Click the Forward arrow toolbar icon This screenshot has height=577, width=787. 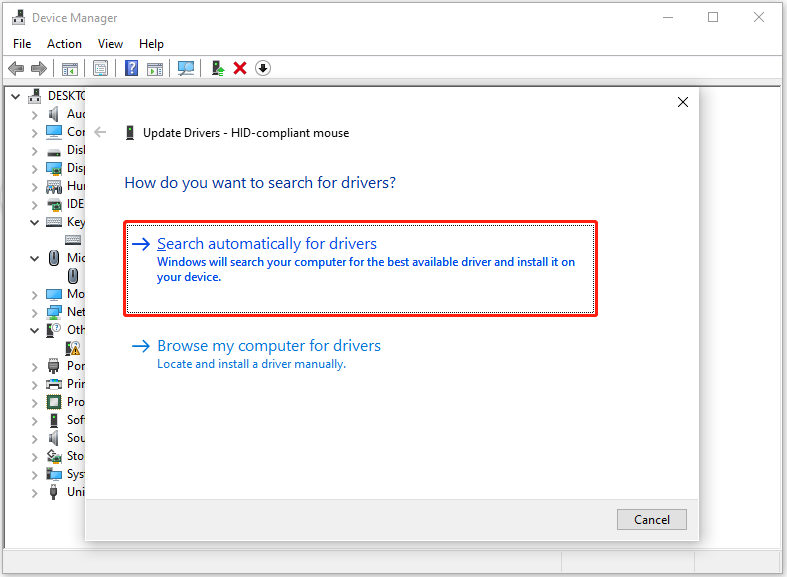point(39,68)
